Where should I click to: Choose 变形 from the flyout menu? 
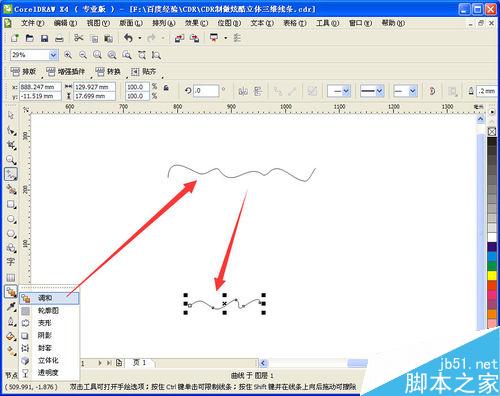(49, 323)
